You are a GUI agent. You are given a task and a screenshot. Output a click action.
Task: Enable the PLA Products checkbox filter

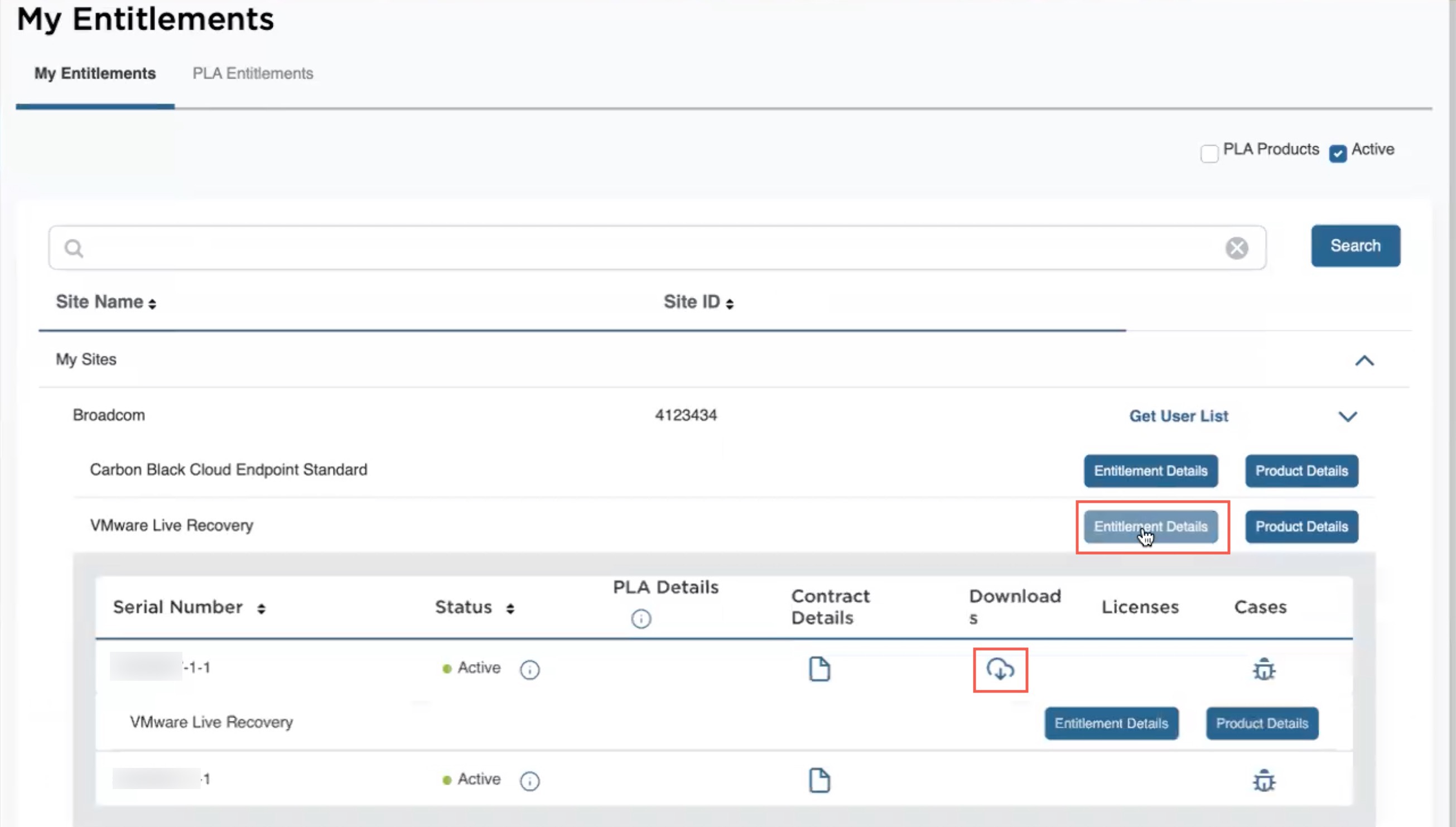1208,152
